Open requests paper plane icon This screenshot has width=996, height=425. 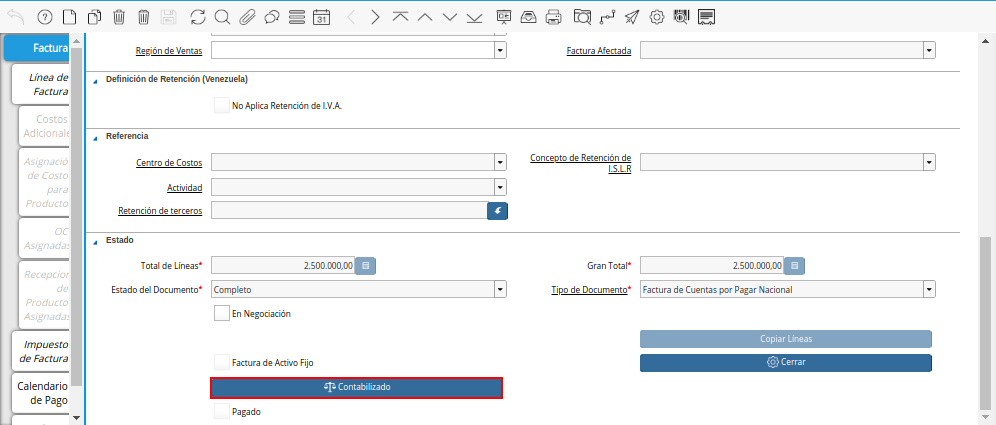(631, 17)
